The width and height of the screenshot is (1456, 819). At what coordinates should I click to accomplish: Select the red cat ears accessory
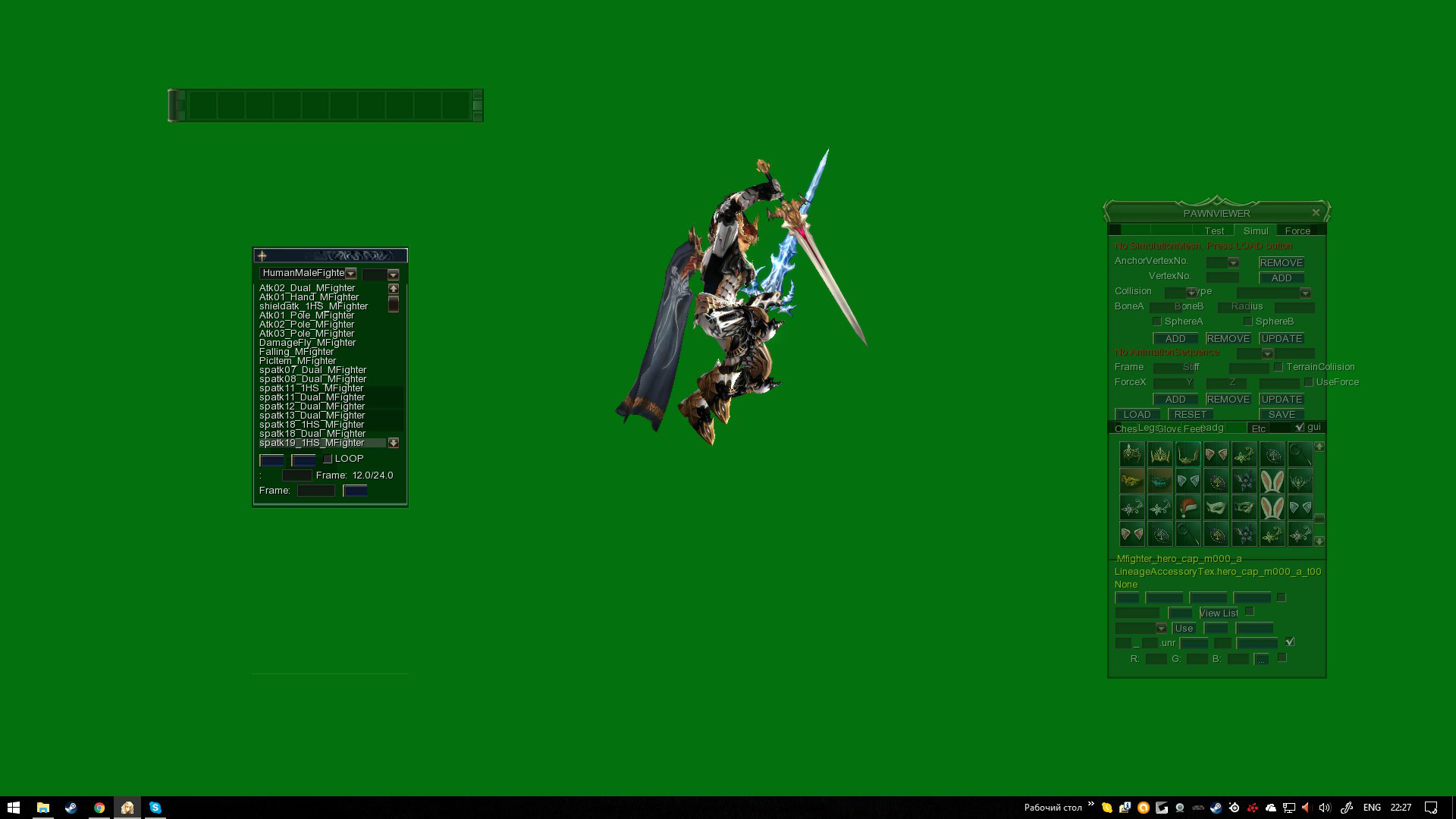click(1216, 453)
